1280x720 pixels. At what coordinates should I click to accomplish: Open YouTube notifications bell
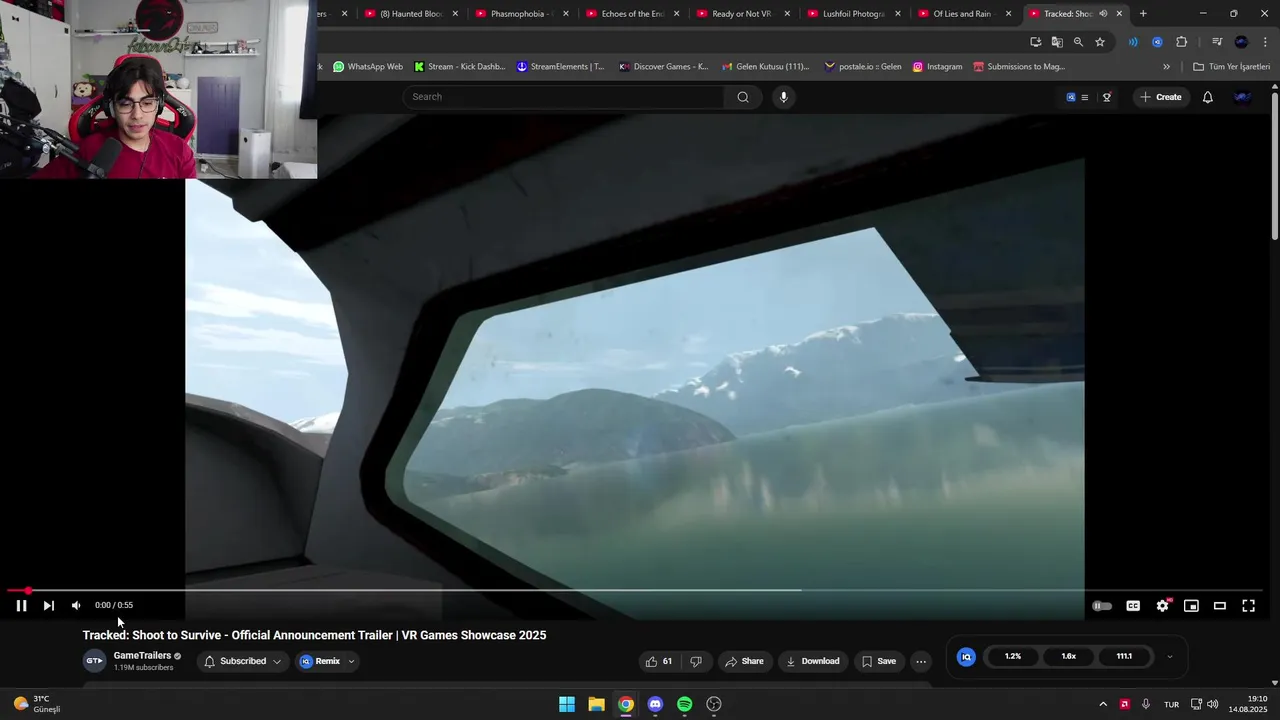(x=1207, y=97)
